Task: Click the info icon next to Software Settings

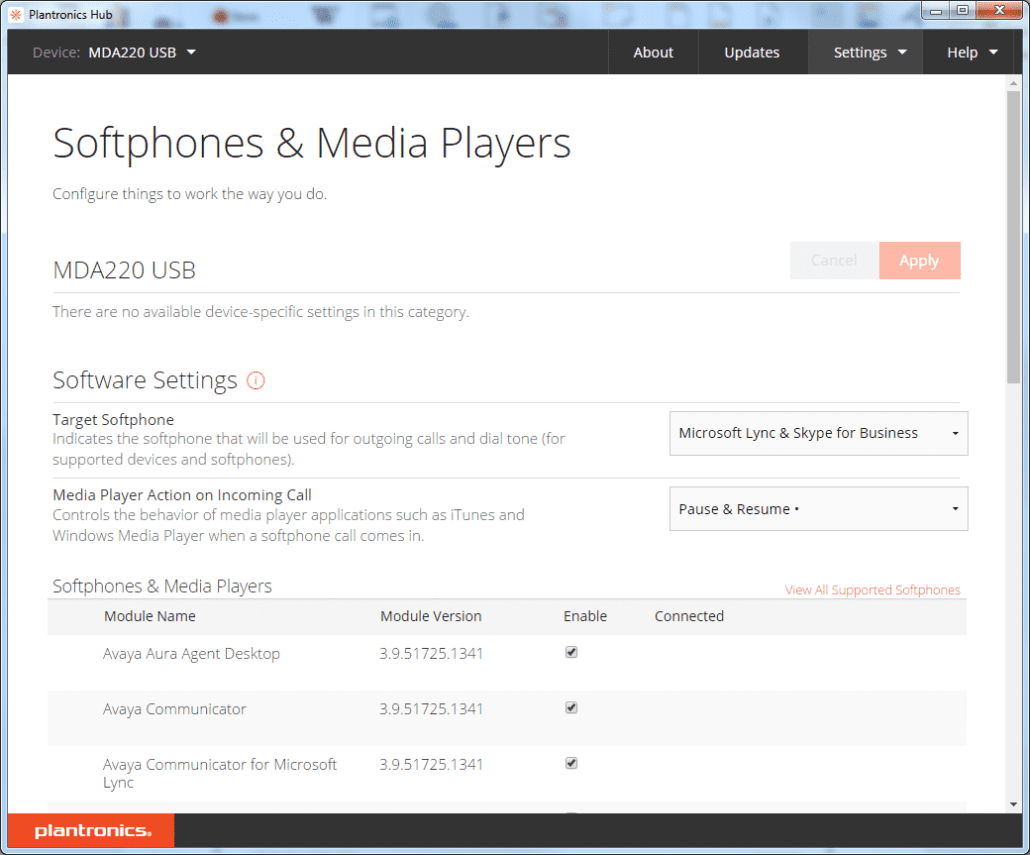Action: click(256, 380)
